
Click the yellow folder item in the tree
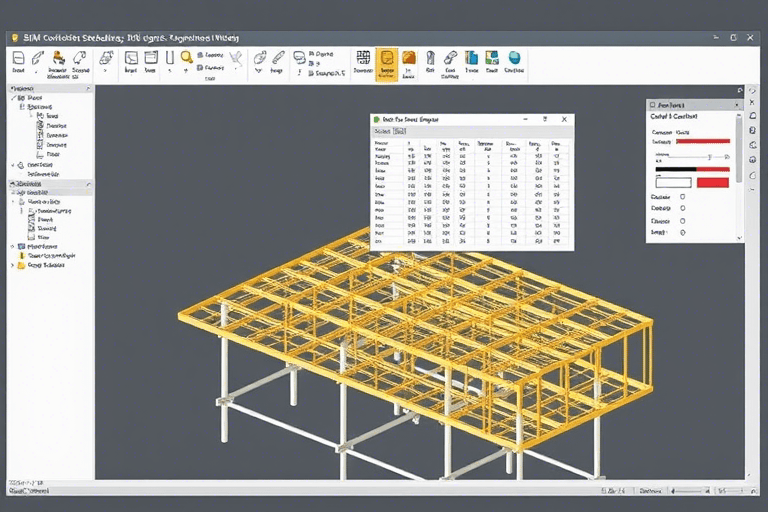[x=21, y=265]
